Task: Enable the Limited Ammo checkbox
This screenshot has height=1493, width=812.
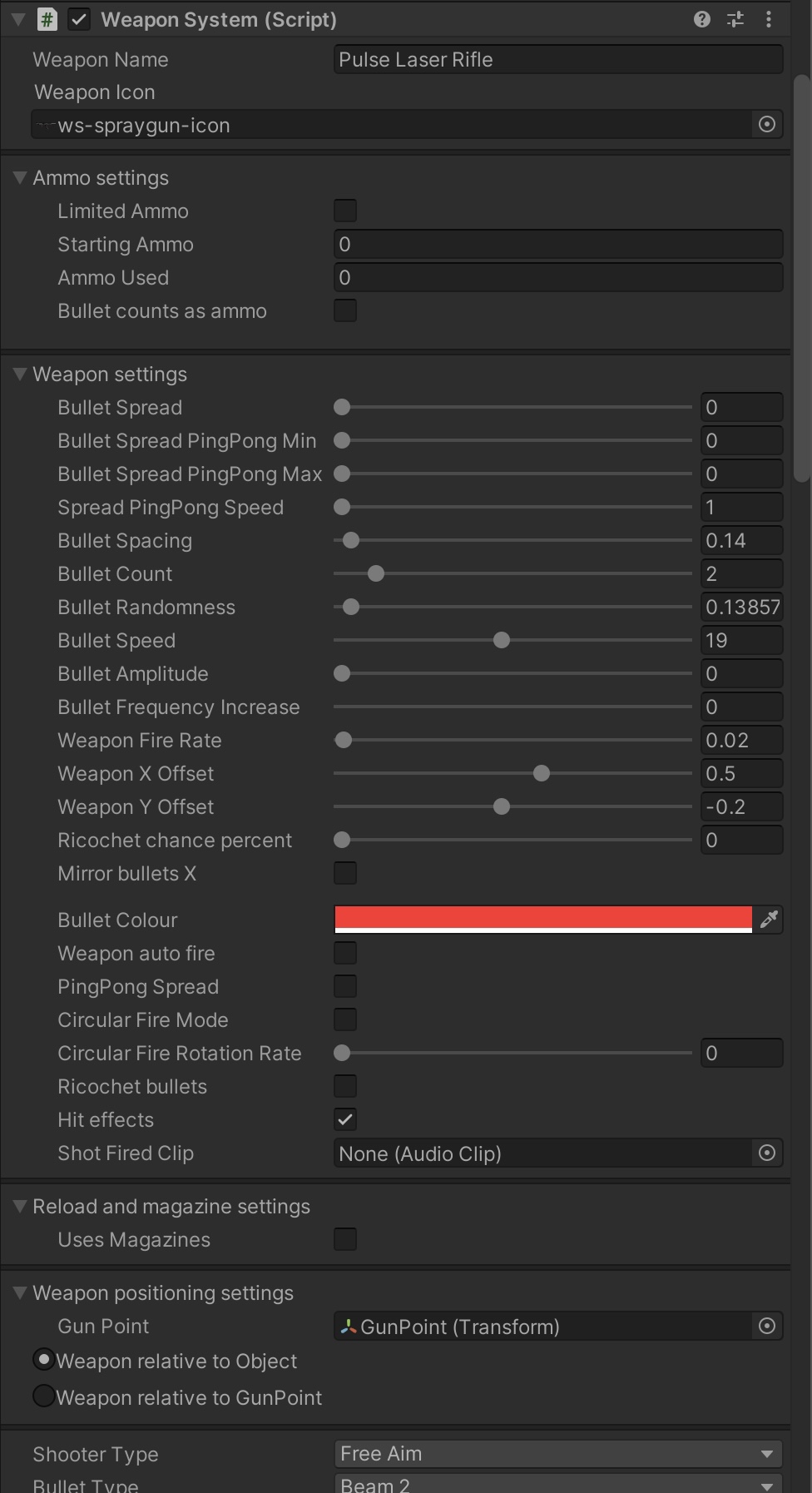Action: pyautogui.click(x=345, y=211)
